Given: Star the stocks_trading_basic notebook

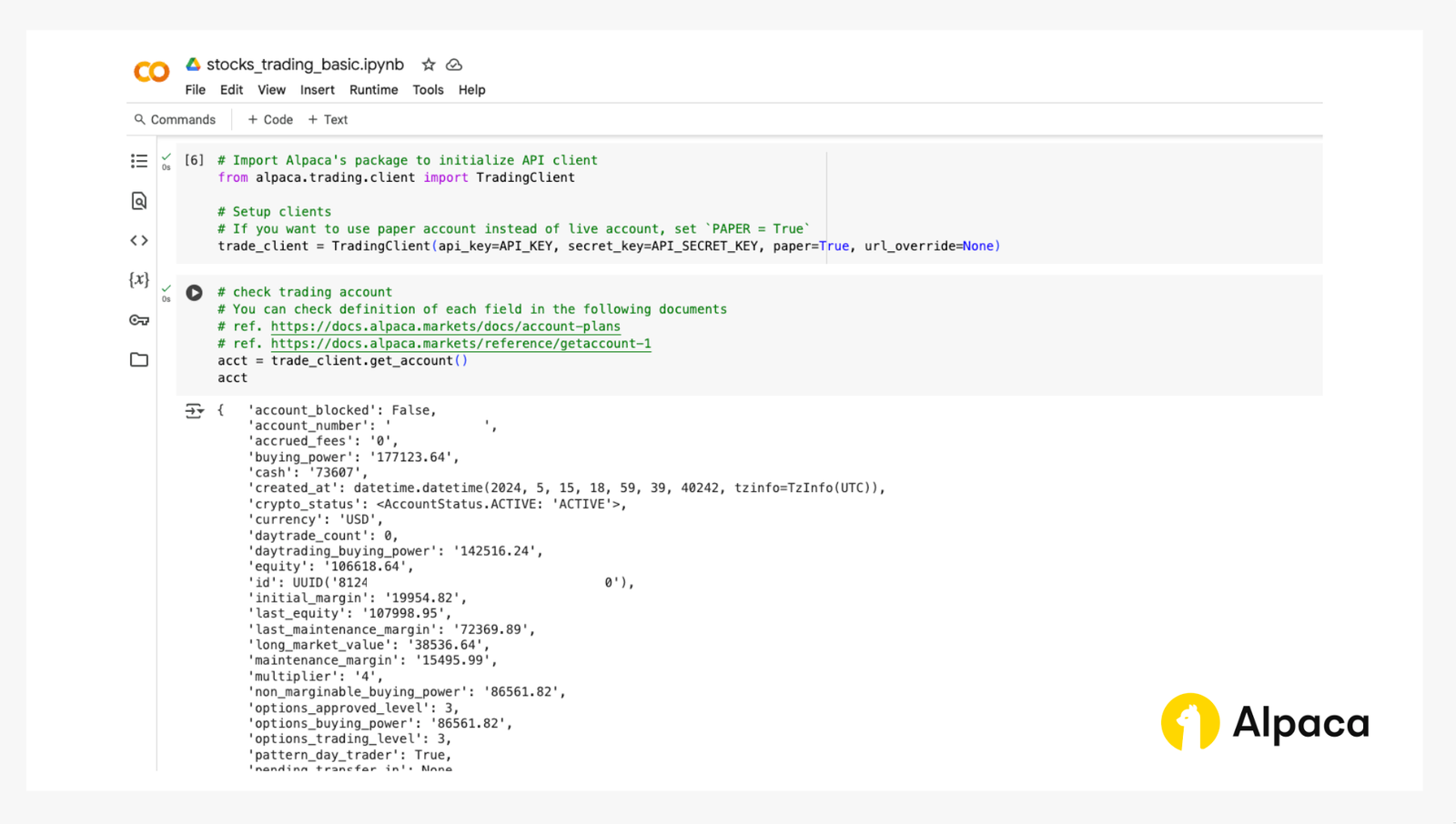Looking at the screenshot, I should pos(428,65).
